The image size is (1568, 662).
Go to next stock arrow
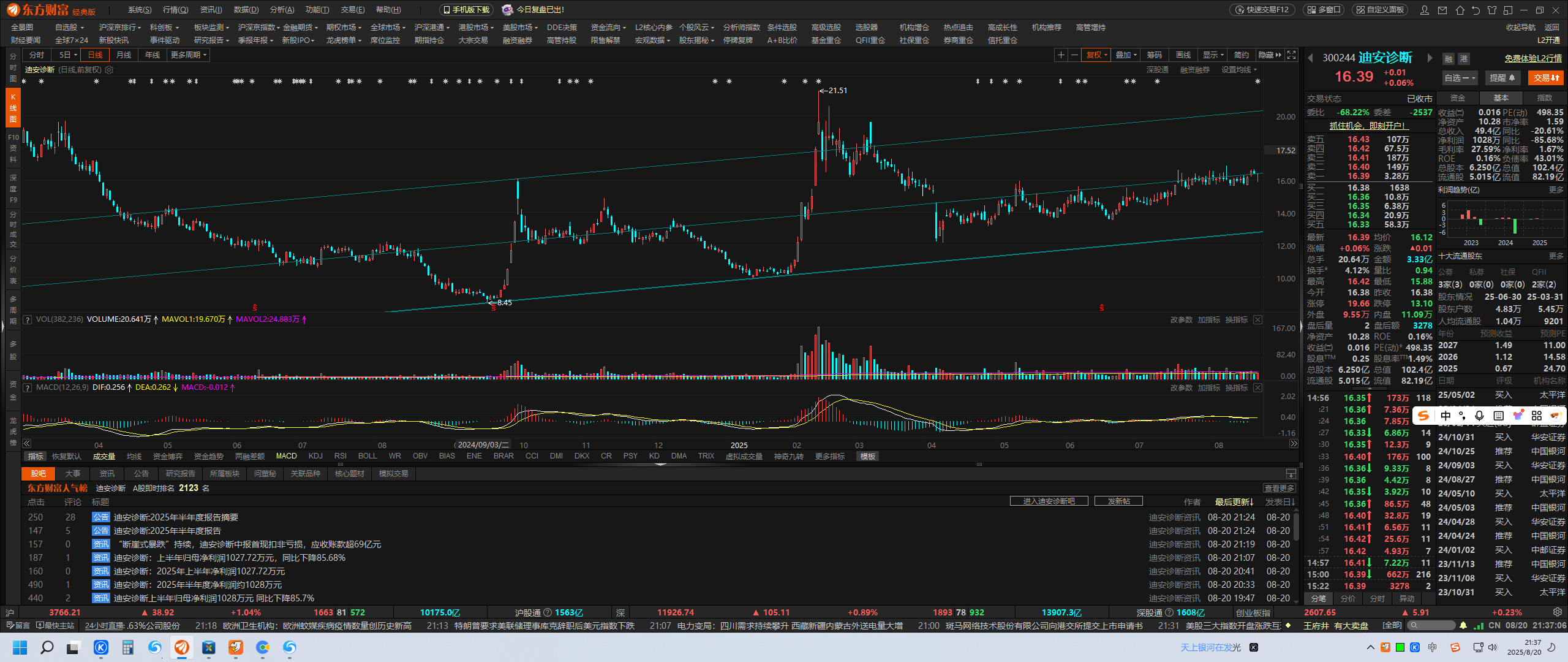coord(1430,58)
